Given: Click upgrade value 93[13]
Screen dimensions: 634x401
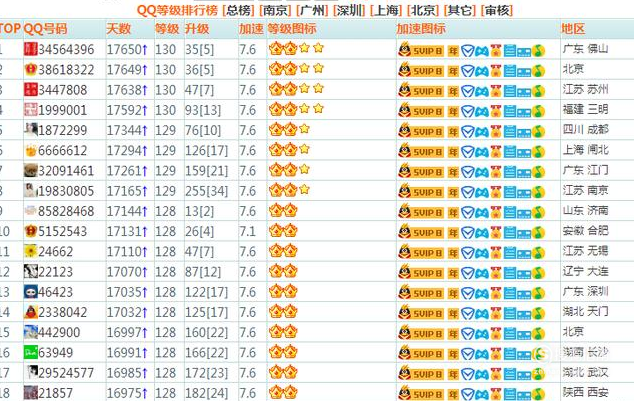Looking at the screenshot, I should [203, 110].
